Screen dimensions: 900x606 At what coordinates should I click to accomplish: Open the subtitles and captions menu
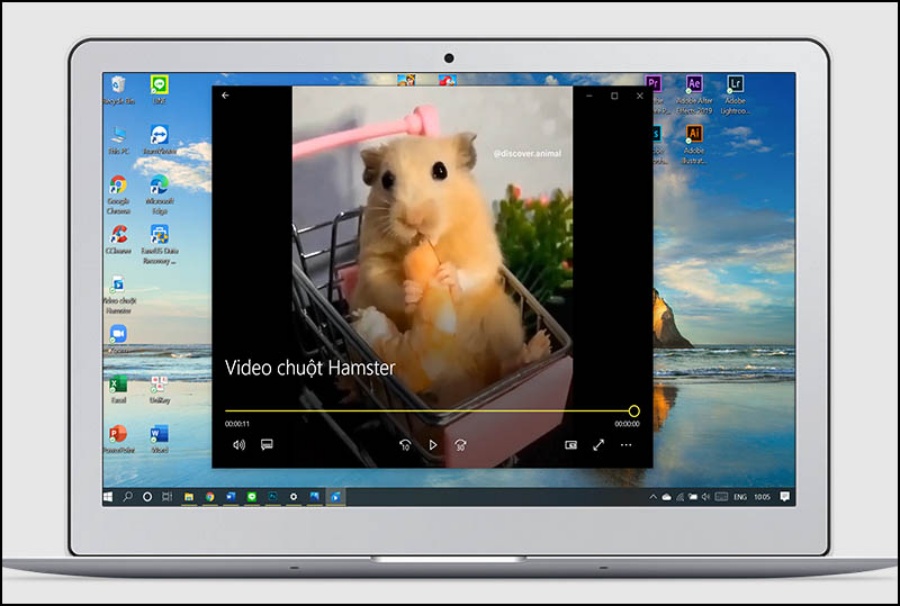[267, 445]
